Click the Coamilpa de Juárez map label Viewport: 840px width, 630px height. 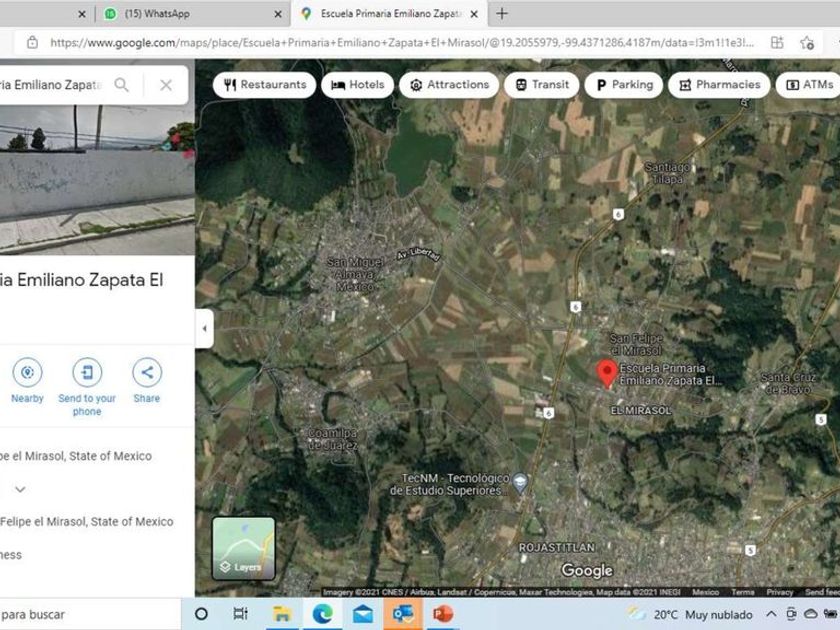333,439
